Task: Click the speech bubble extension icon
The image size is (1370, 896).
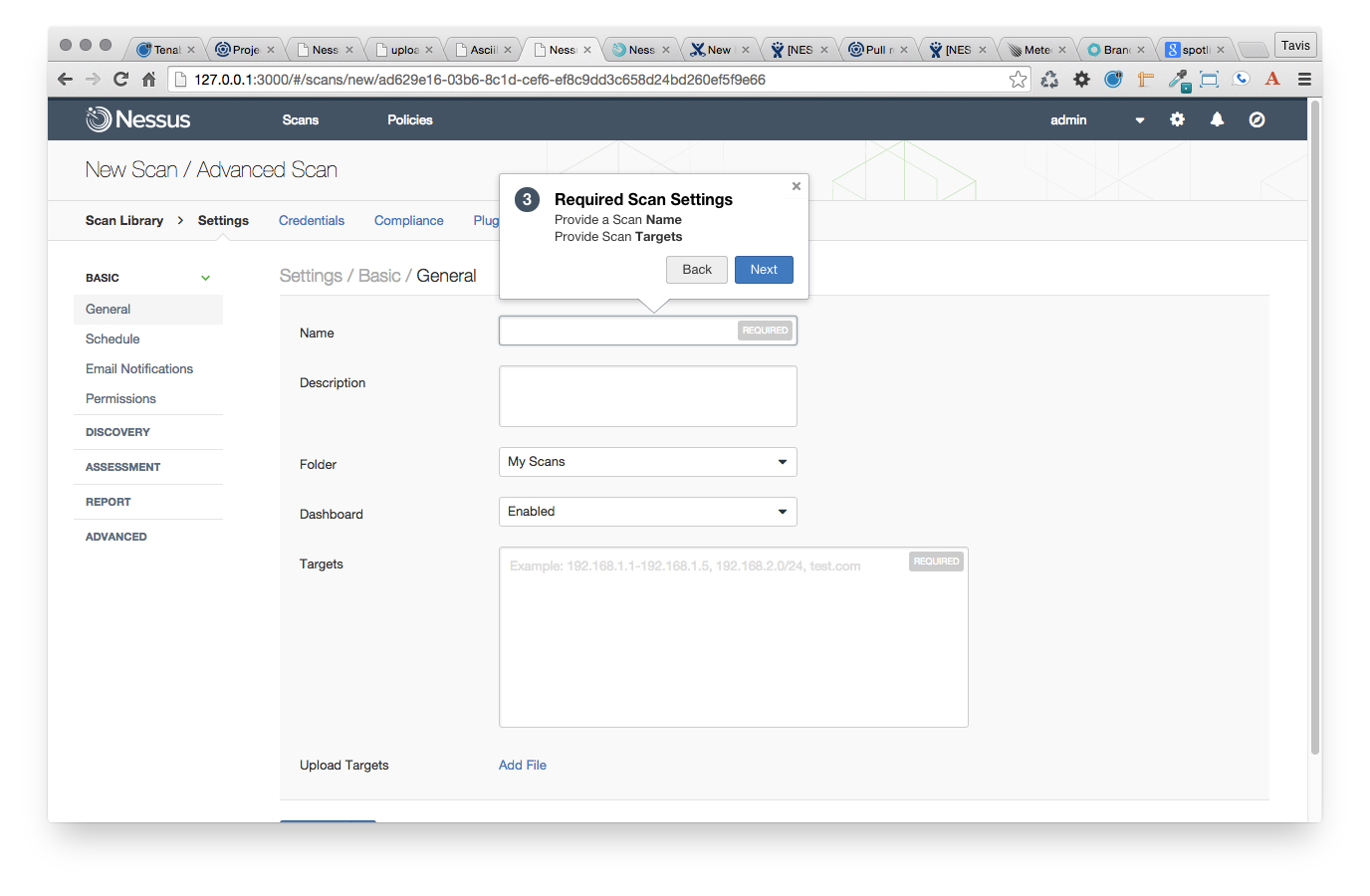Action: coord(1241,80)
